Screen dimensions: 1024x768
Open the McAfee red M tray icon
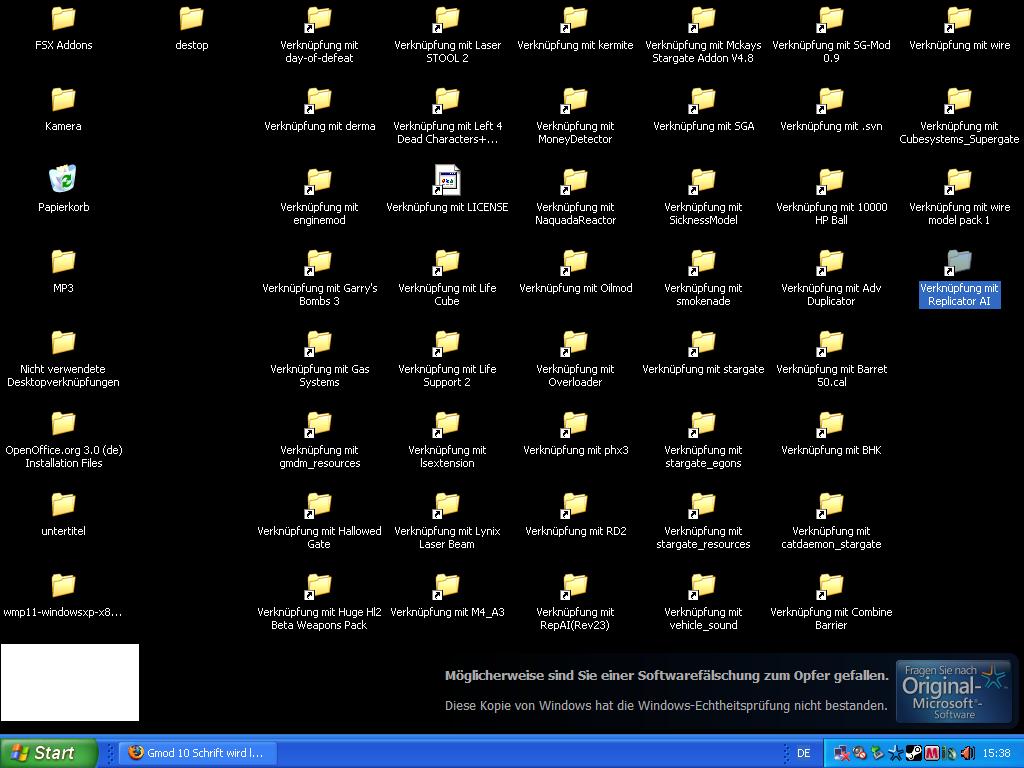click(931, 753)
